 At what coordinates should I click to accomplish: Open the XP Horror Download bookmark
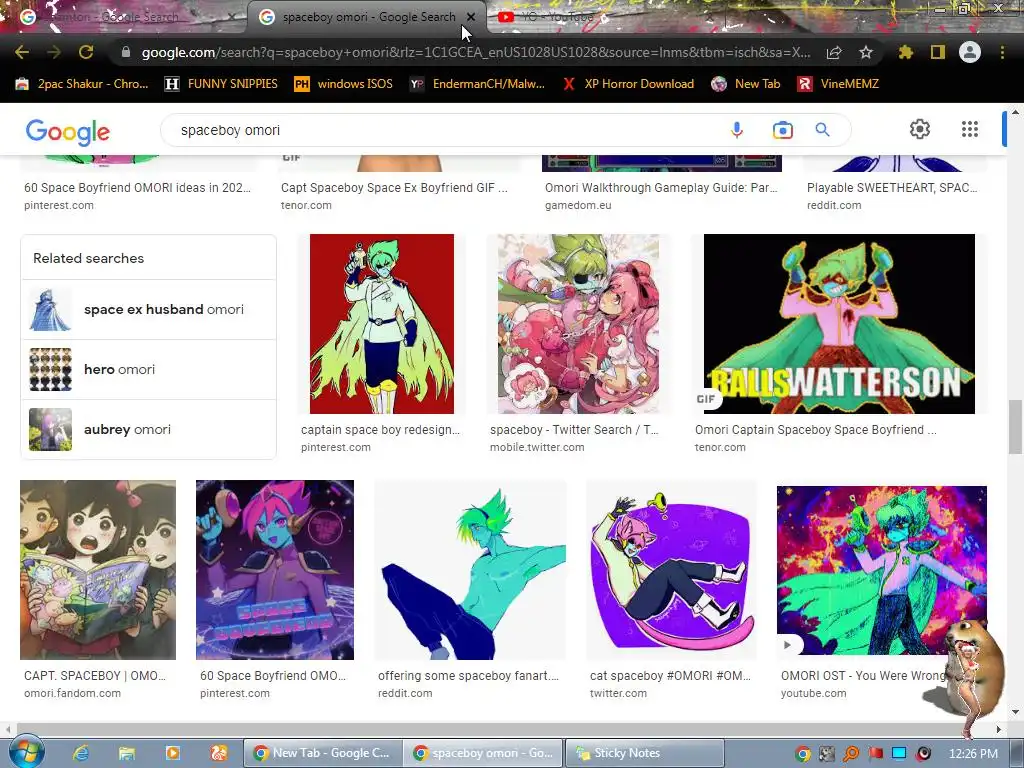point(628,84)
